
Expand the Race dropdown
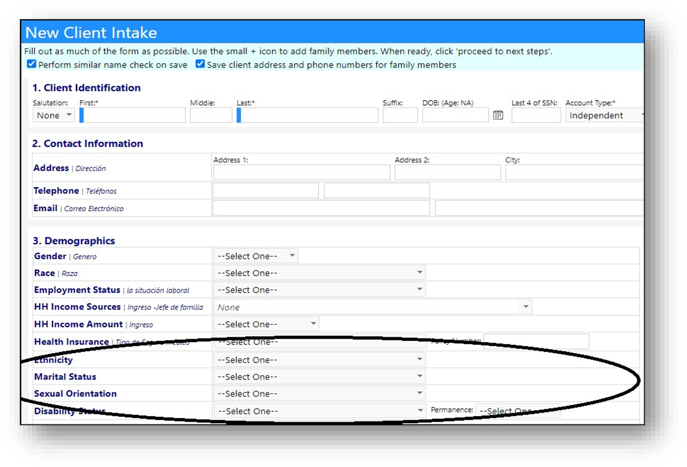319,273
